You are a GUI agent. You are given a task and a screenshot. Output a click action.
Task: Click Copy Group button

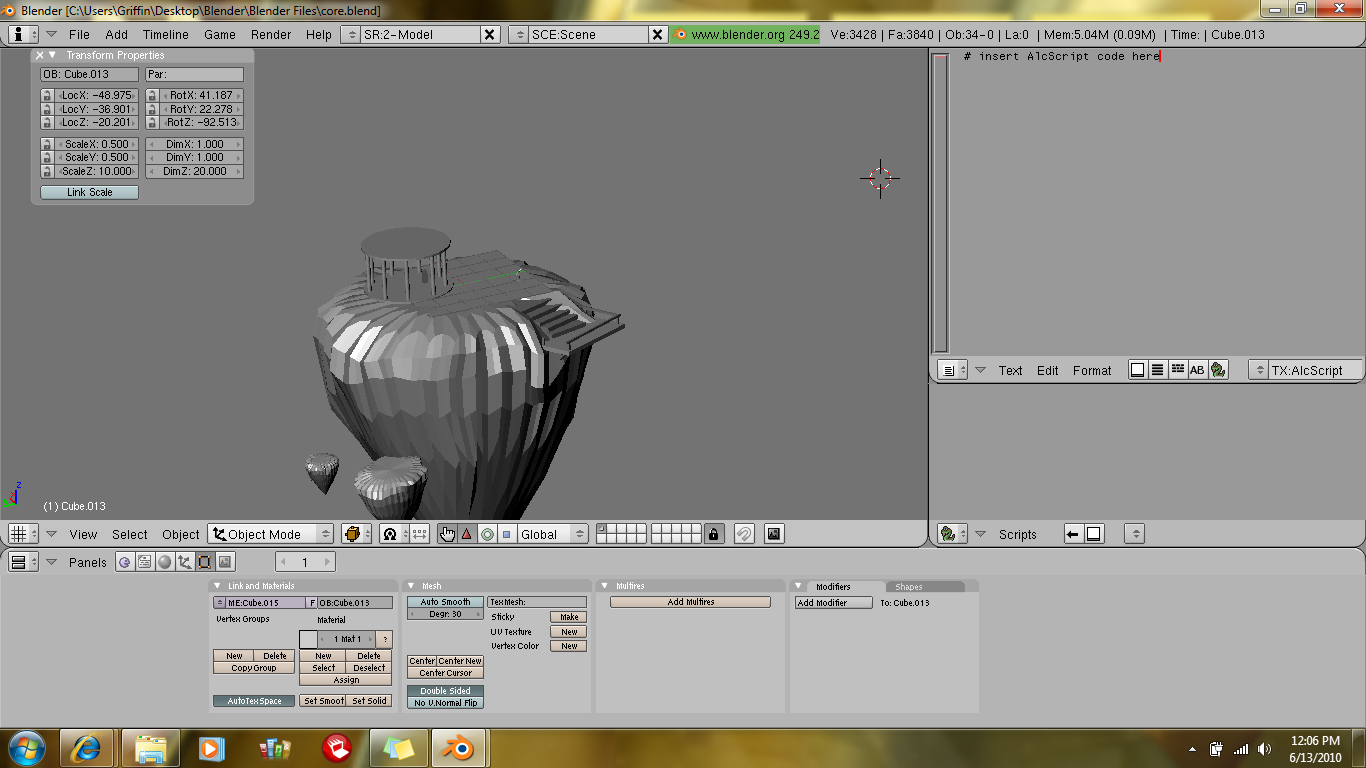point(254,668)
